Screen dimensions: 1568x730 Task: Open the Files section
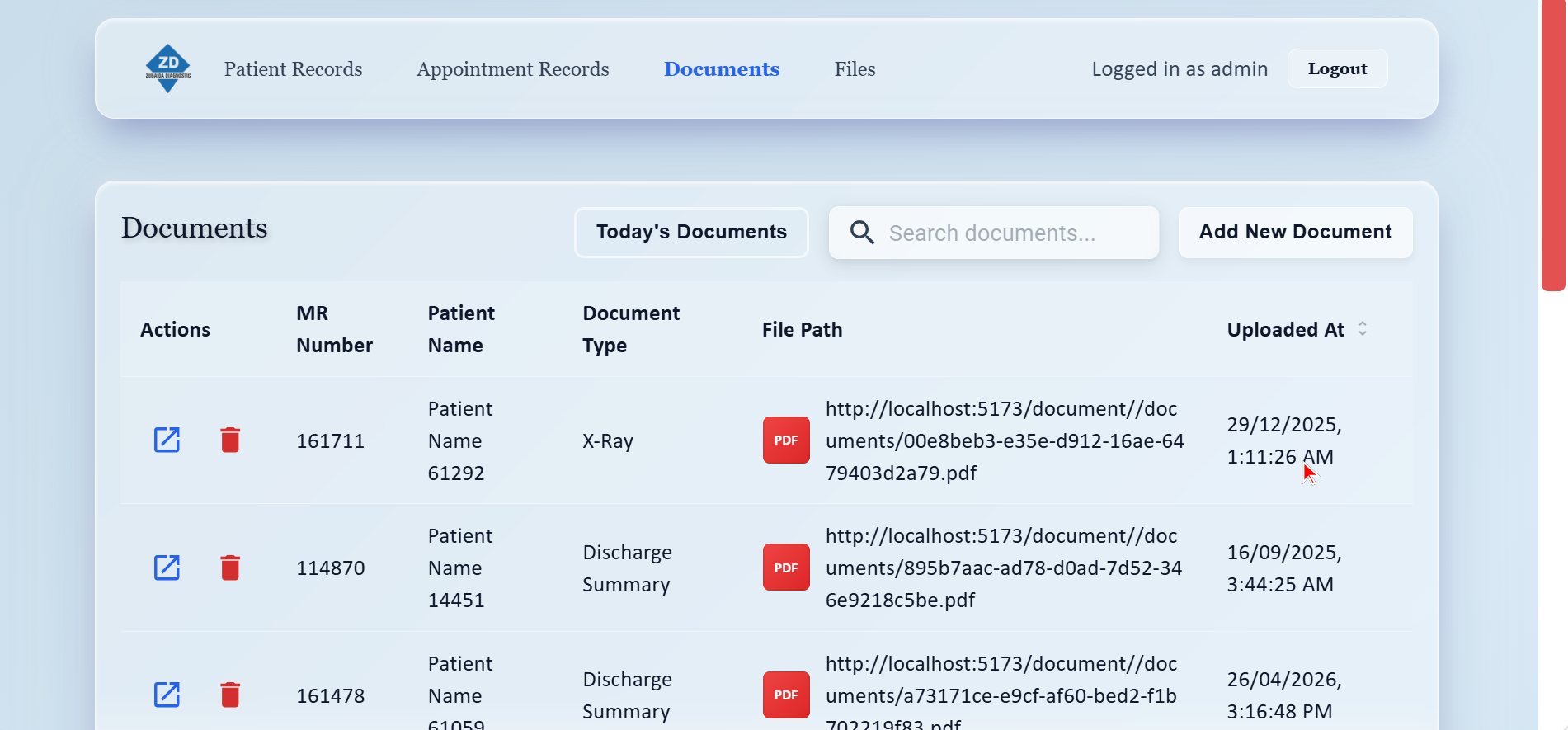click(x=855, y=69)
